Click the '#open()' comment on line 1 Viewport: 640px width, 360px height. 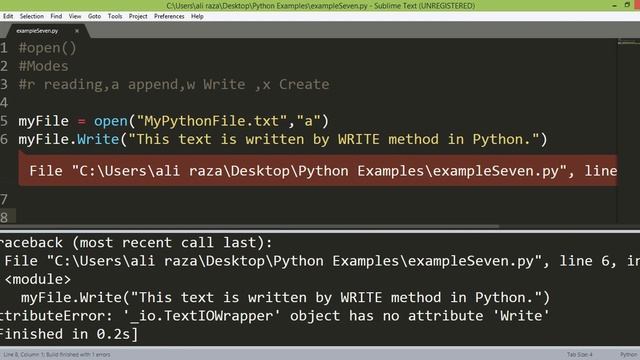pyautogui.click(x=47, y=48)
